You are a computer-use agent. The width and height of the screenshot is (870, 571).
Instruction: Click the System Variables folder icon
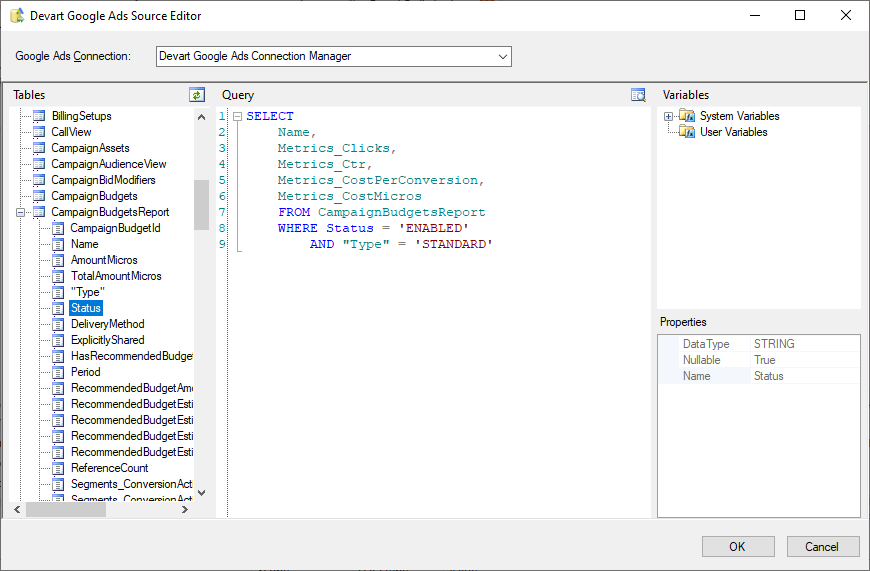[687, 116]
